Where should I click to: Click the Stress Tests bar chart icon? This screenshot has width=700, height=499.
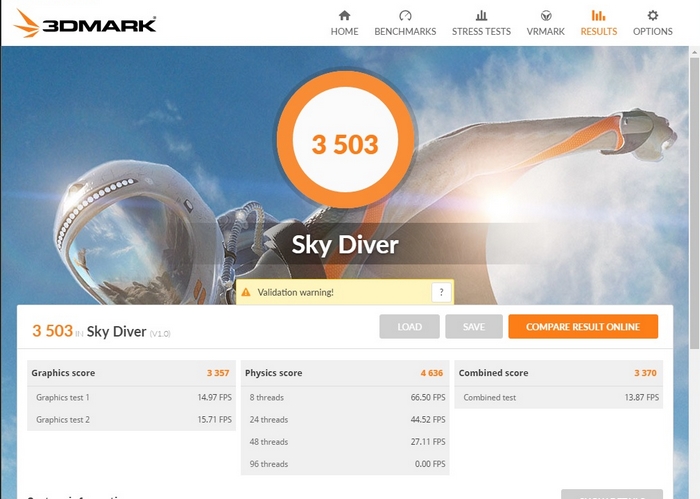coord(481,16)
